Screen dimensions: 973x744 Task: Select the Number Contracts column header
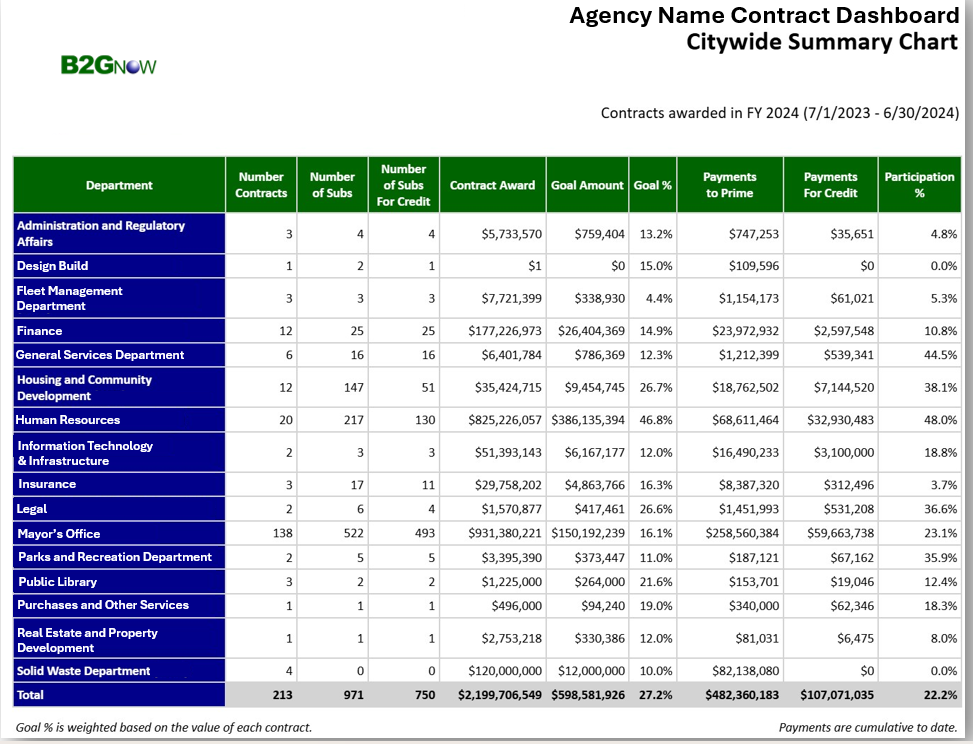[261, 185]
